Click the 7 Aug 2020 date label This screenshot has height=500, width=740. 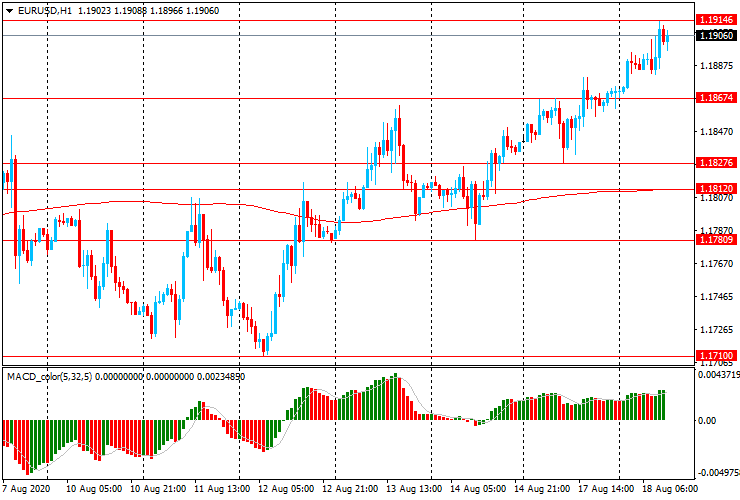pyautogui.click(x=25, y=488)
